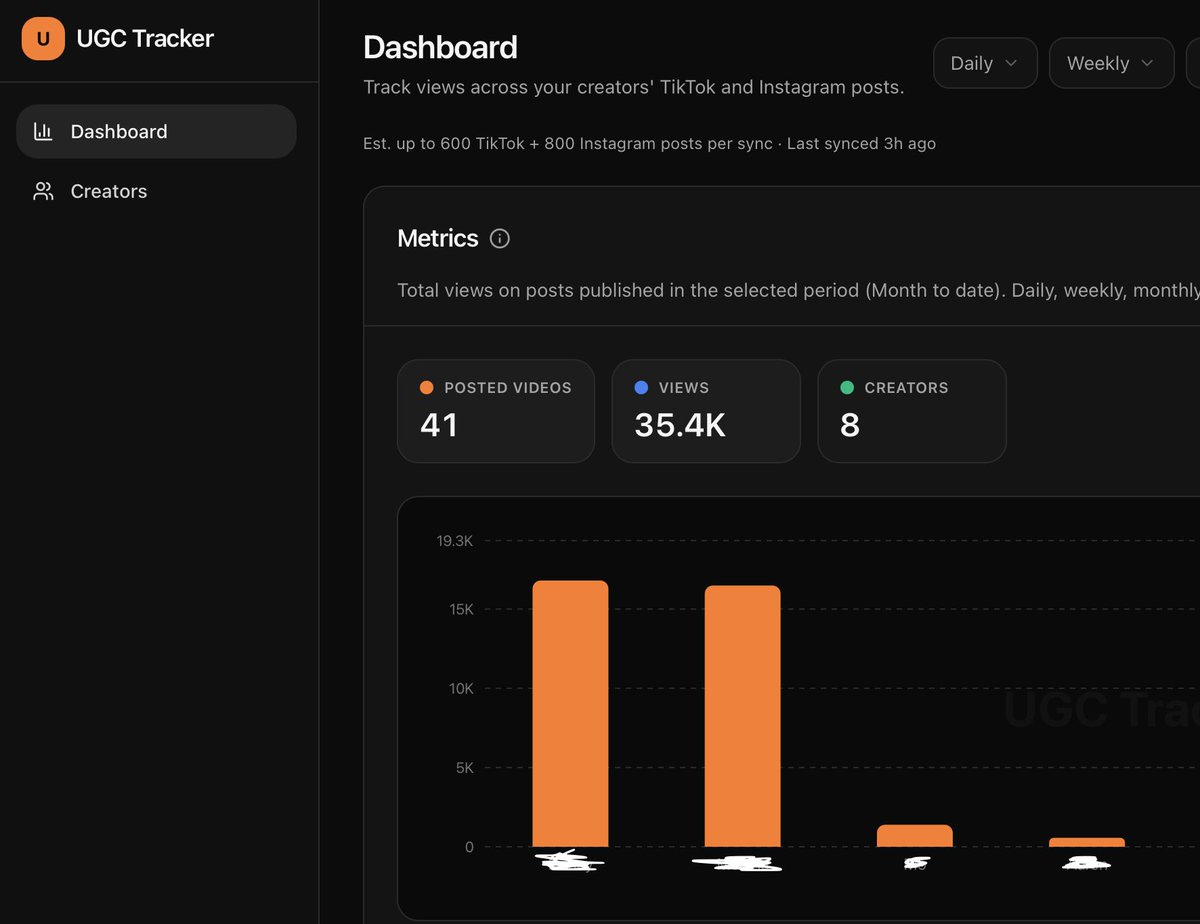Image resolution: width=1200 pixels, height=924 pixels.
Task: Click the orange UGC Tracker logo icon
Action: [x=43, y=39]
